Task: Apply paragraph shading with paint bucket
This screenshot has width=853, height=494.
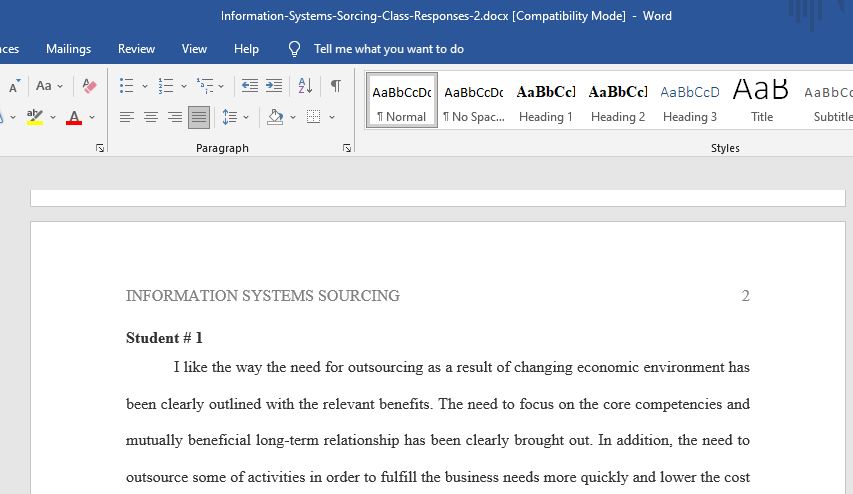Action: point(275,117)
